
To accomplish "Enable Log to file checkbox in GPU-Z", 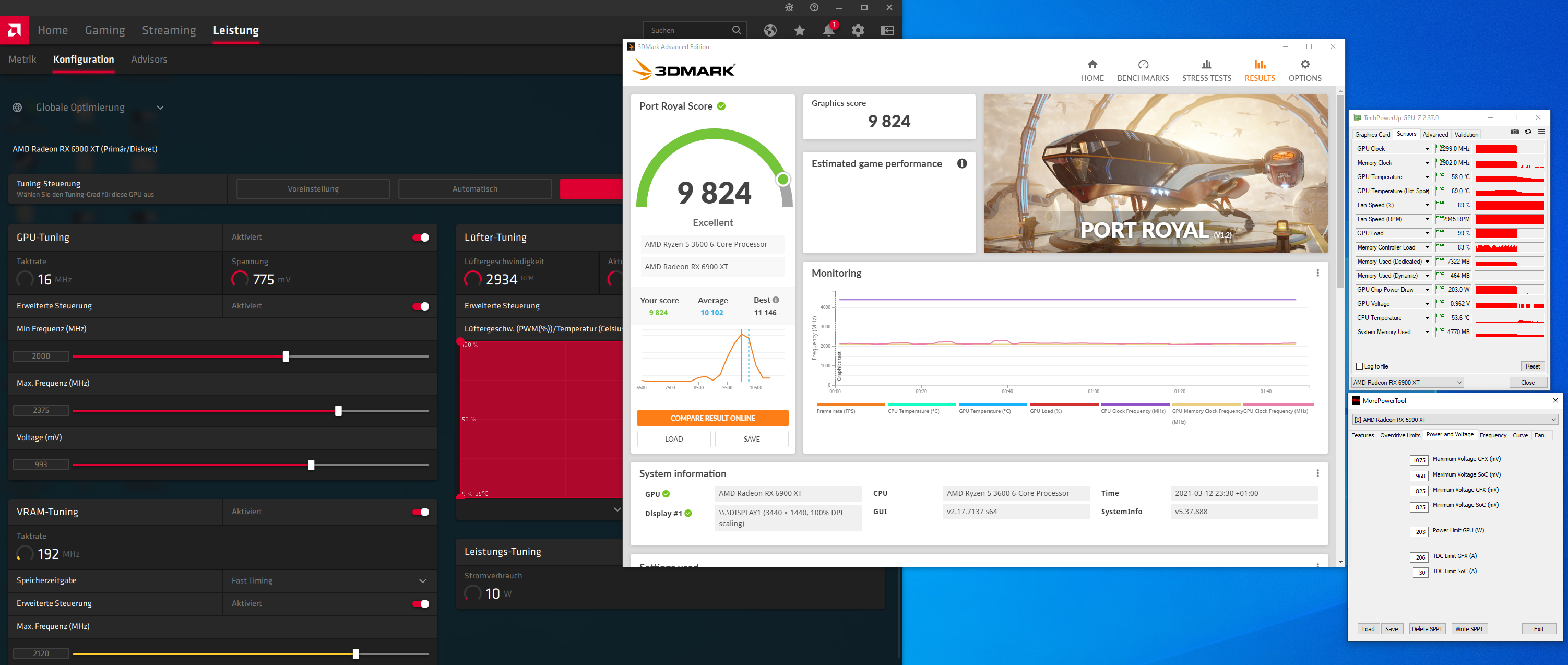I will pos(1360,366).
